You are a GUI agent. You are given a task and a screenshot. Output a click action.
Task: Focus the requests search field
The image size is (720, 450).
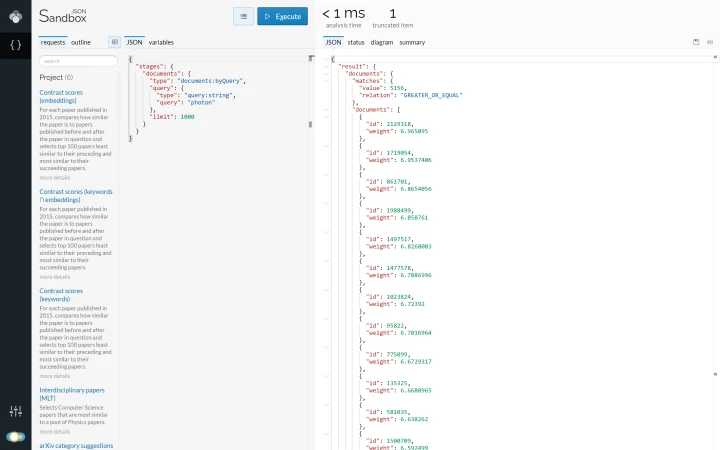pyautogui.click(x=78, y=61)
